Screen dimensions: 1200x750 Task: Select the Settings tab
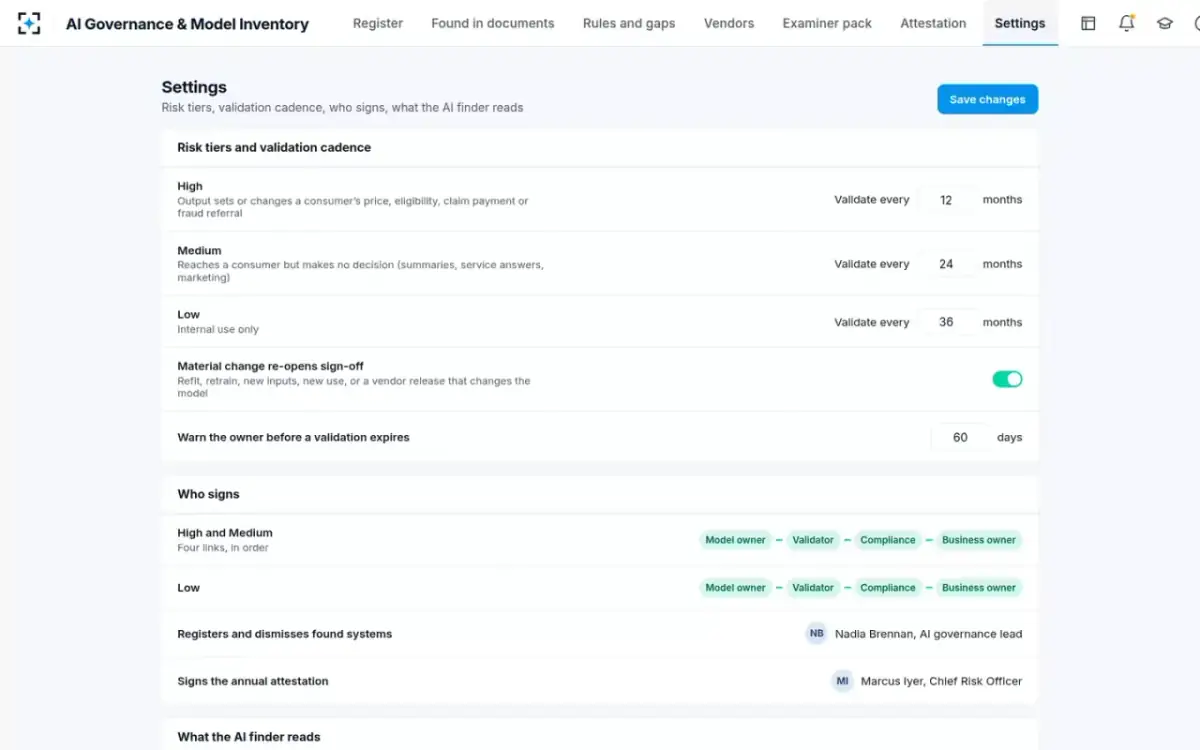coord(1020,23)
